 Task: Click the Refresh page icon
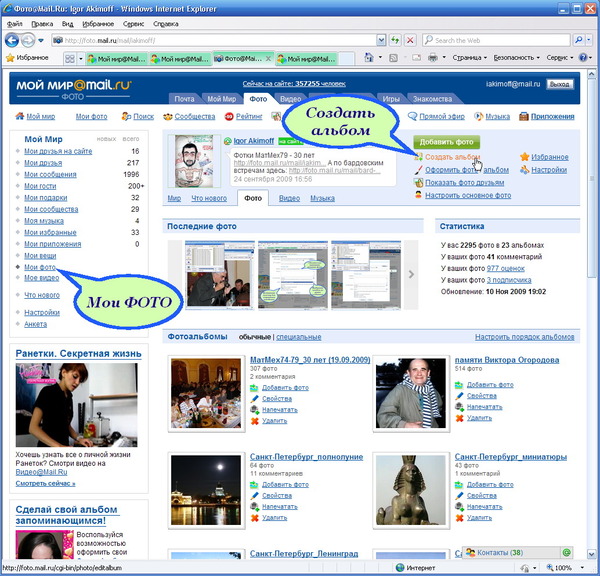(395, 40)
